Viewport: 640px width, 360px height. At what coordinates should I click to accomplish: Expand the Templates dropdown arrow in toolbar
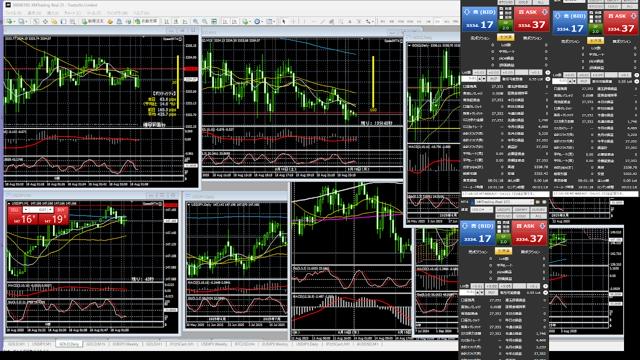[274, 22]
